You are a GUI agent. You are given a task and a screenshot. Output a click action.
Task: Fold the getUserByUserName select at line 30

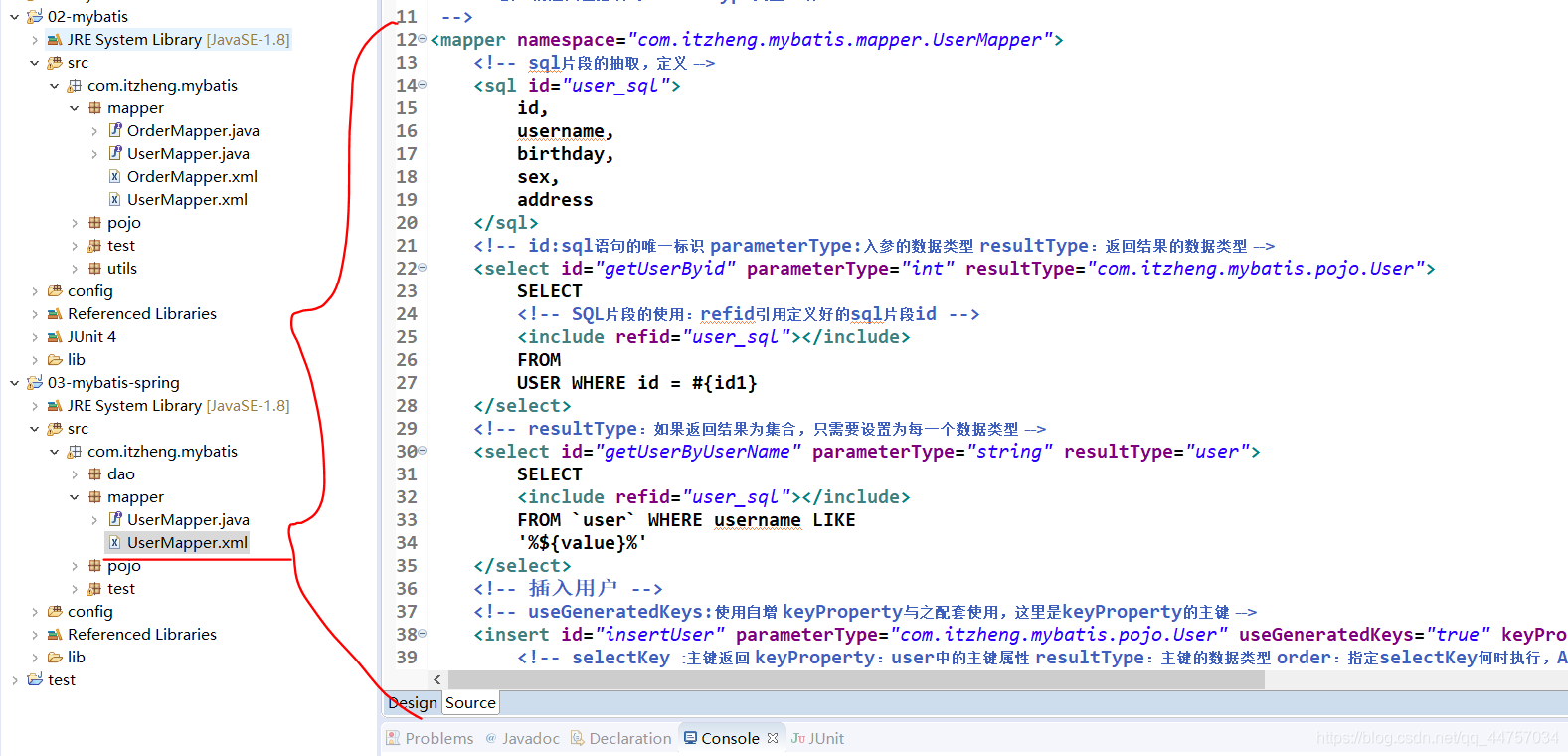click(422, 451)
